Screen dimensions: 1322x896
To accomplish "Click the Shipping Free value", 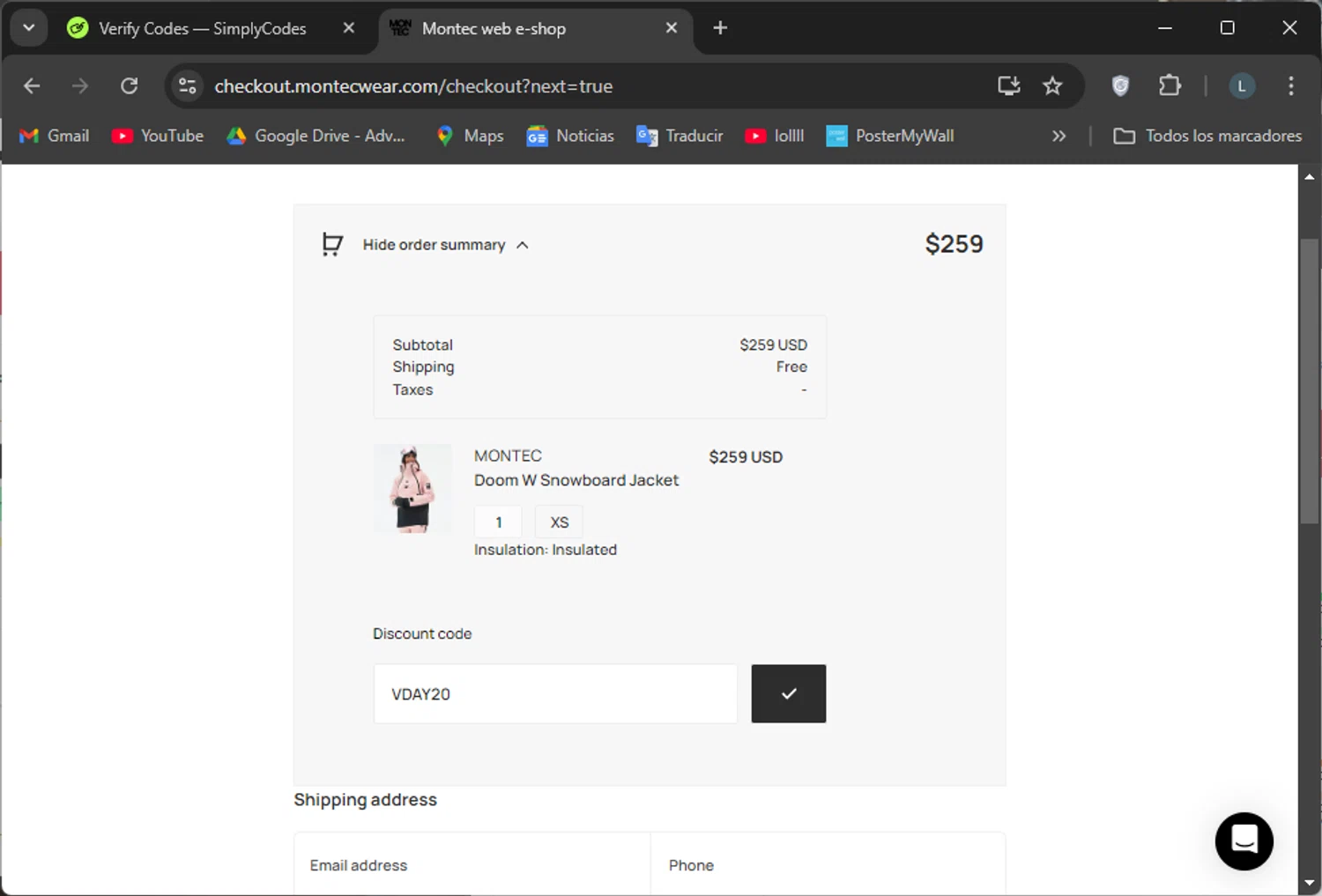I will click(791, 367).
